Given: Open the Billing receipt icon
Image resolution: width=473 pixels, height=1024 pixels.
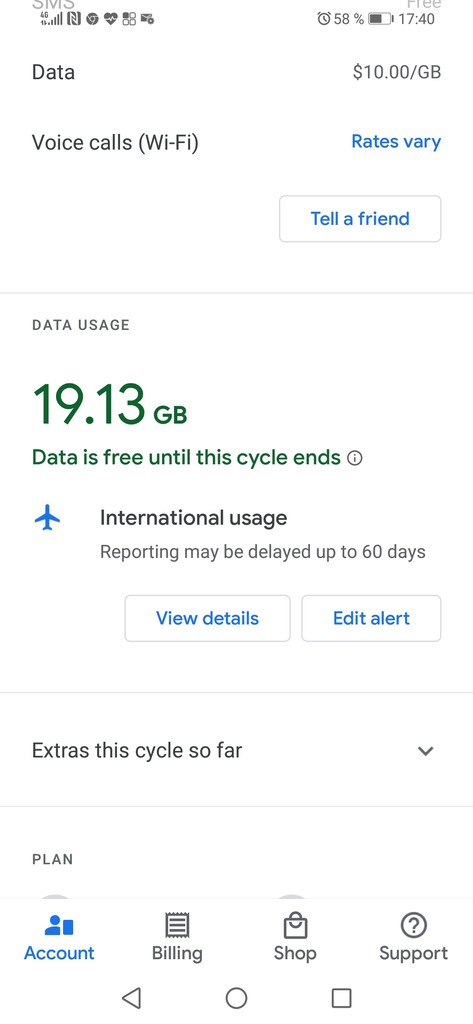Looking at the screenshot, I should point(177,926).
